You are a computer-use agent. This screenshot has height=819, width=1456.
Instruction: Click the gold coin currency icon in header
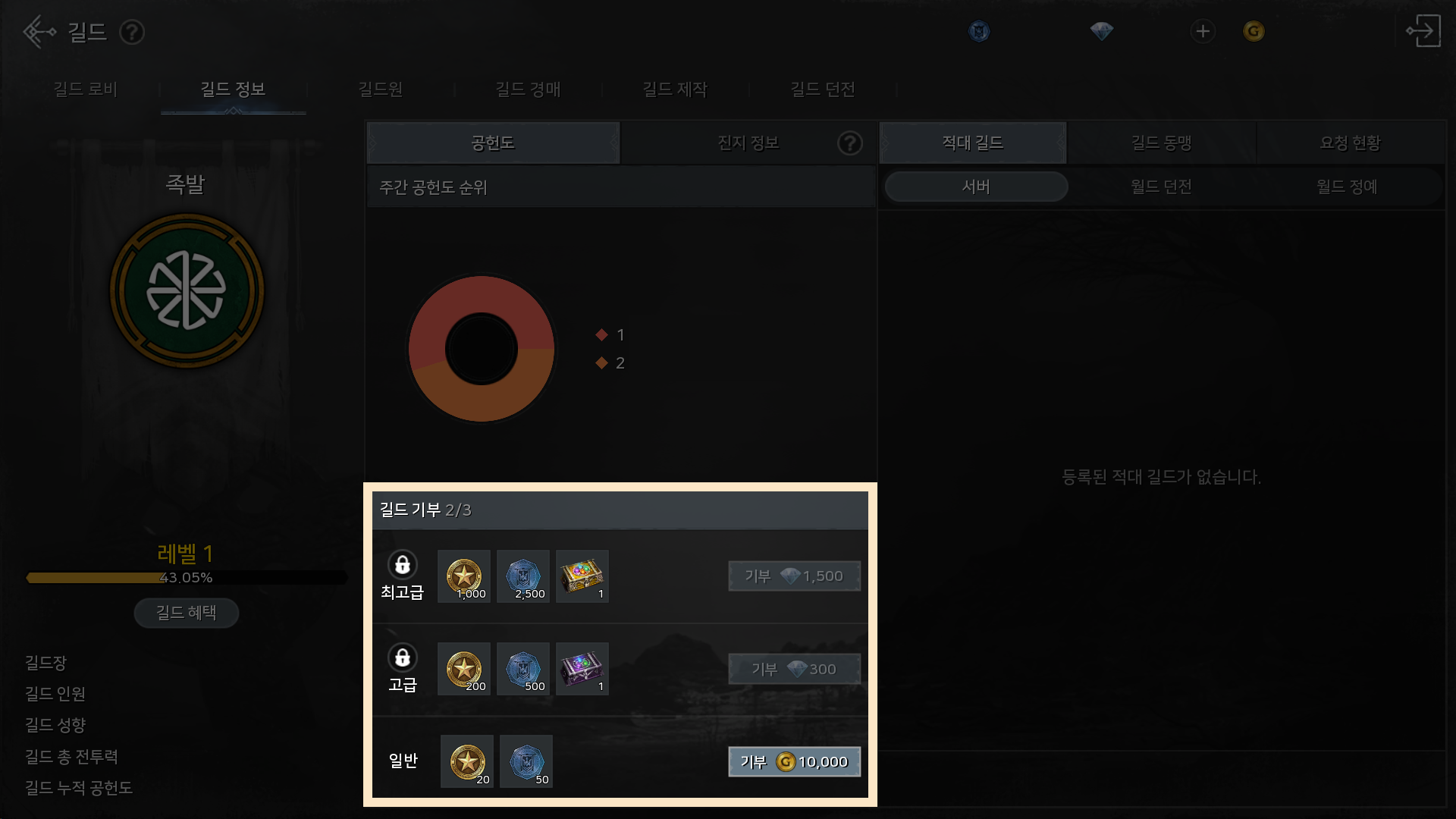pos(1254,31)
